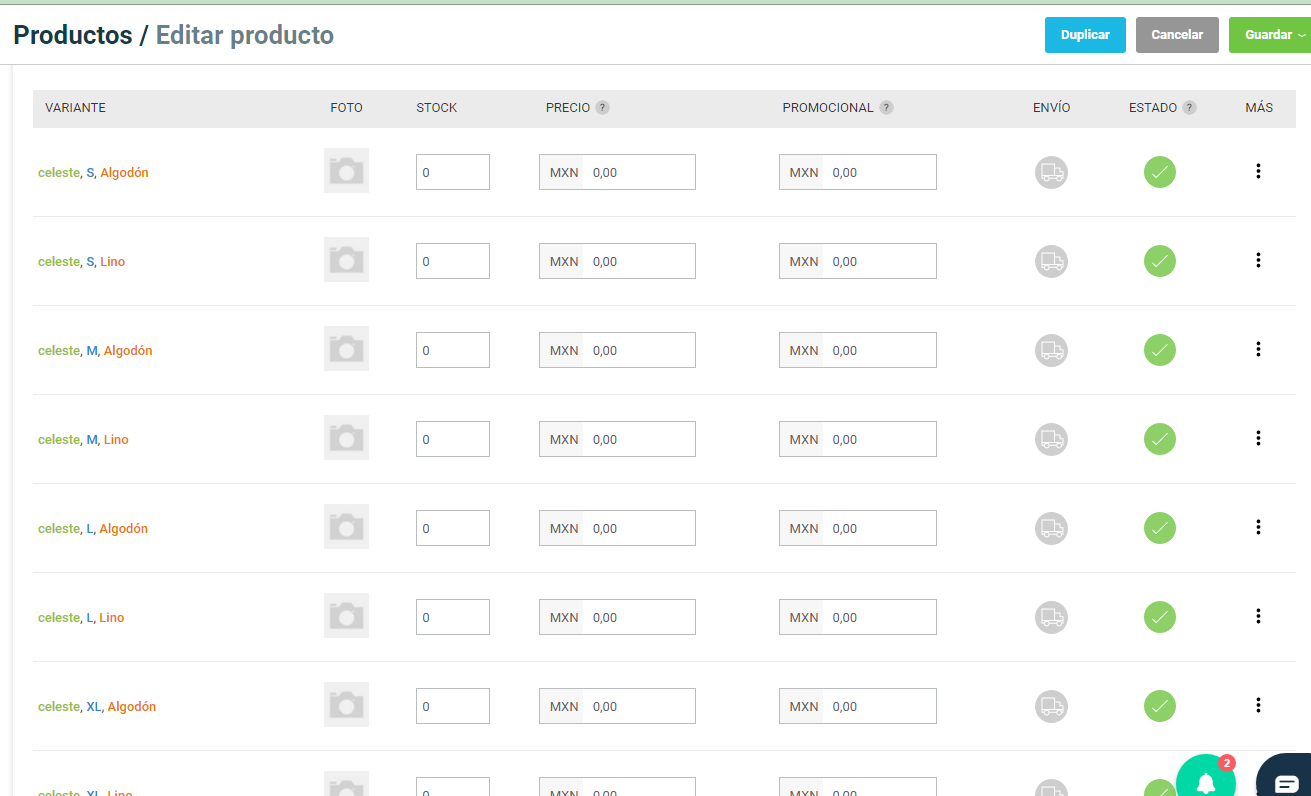Viewport: 1311px width, 796px height.
Task: Open the more options menu for celeste, XL, Algodón
Action: (x=1258, y=705)
